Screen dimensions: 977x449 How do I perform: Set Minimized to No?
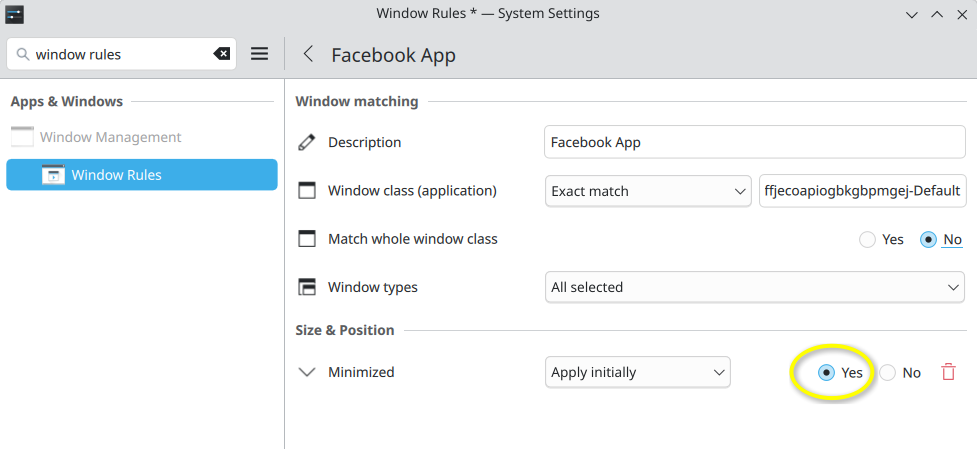point(888,372)
